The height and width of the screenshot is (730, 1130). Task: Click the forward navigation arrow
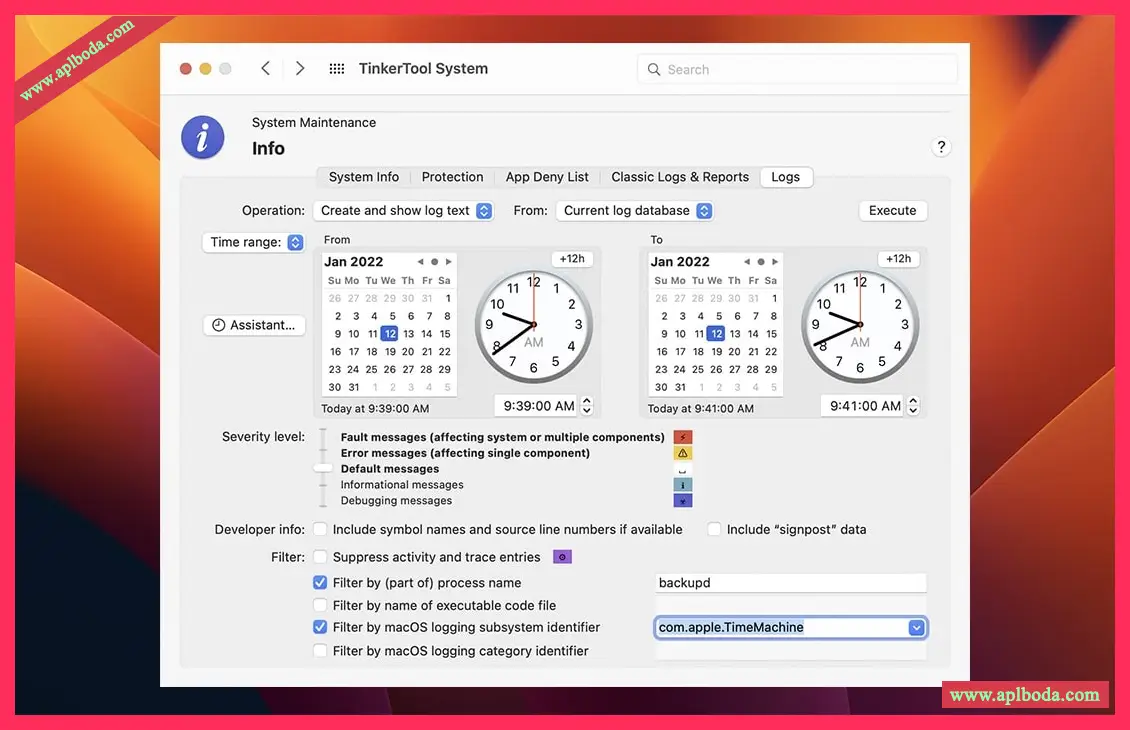[x=300, y=68]
